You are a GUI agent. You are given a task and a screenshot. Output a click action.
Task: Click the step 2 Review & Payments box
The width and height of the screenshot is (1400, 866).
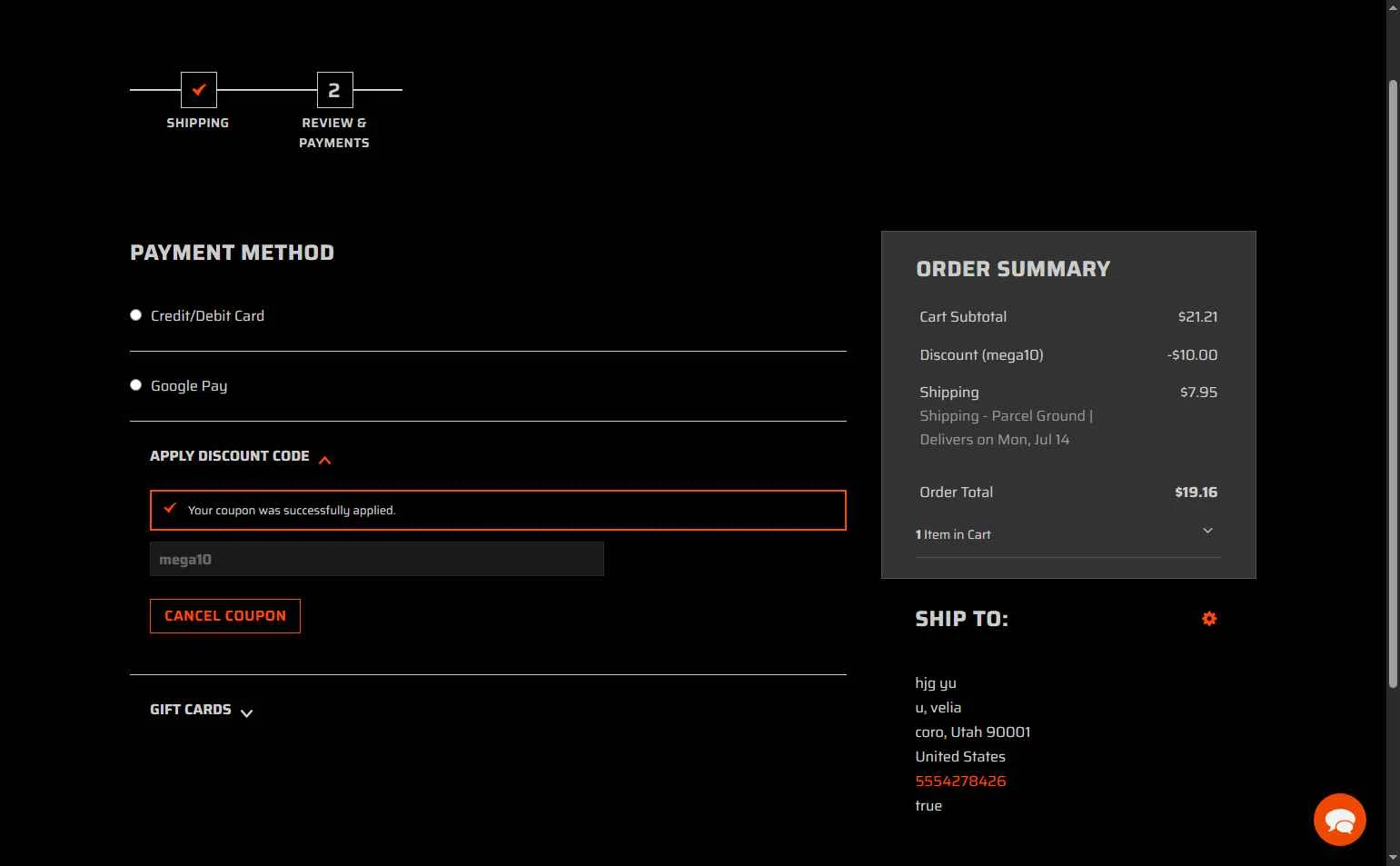coord(334,90)
